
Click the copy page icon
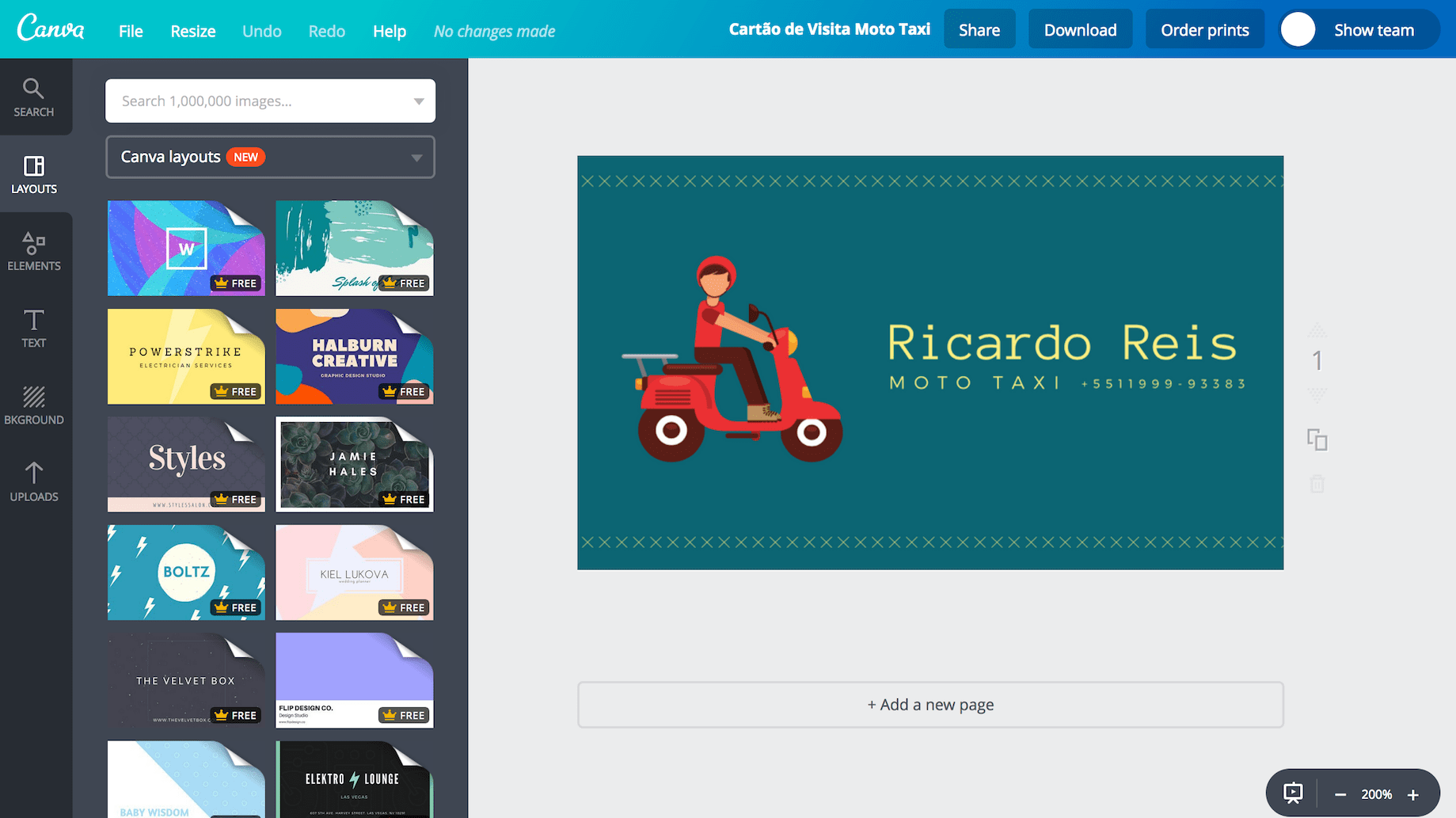click(x=1317, y=439)
